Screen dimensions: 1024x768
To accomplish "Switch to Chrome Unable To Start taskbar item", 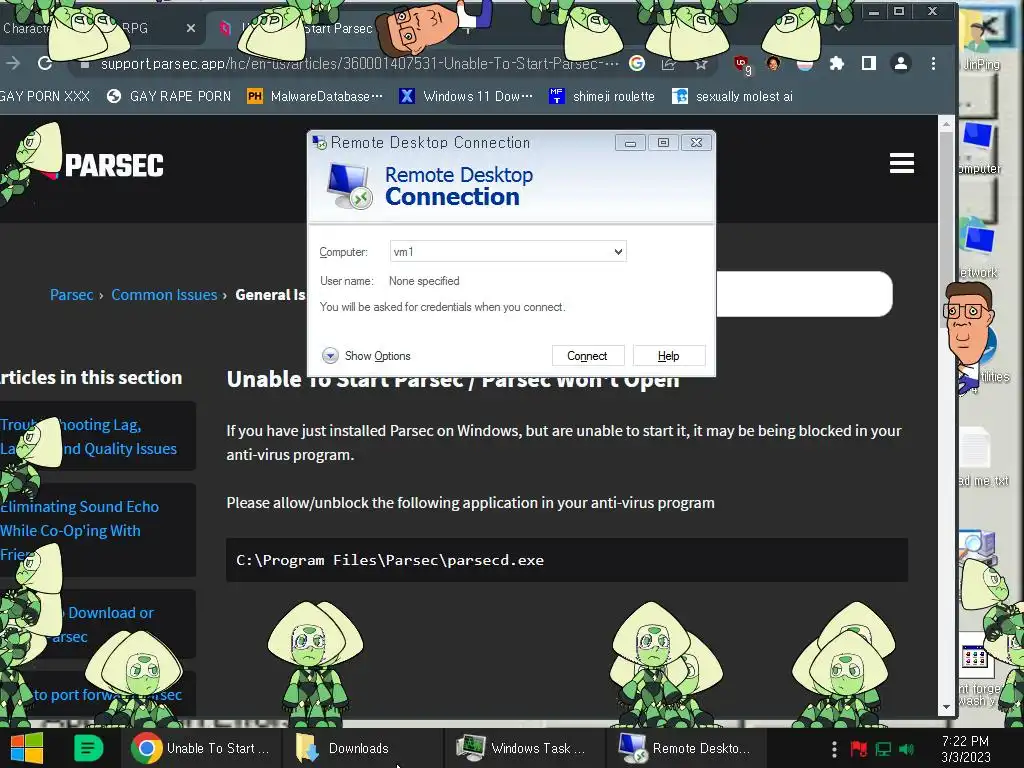I will 202,748.
